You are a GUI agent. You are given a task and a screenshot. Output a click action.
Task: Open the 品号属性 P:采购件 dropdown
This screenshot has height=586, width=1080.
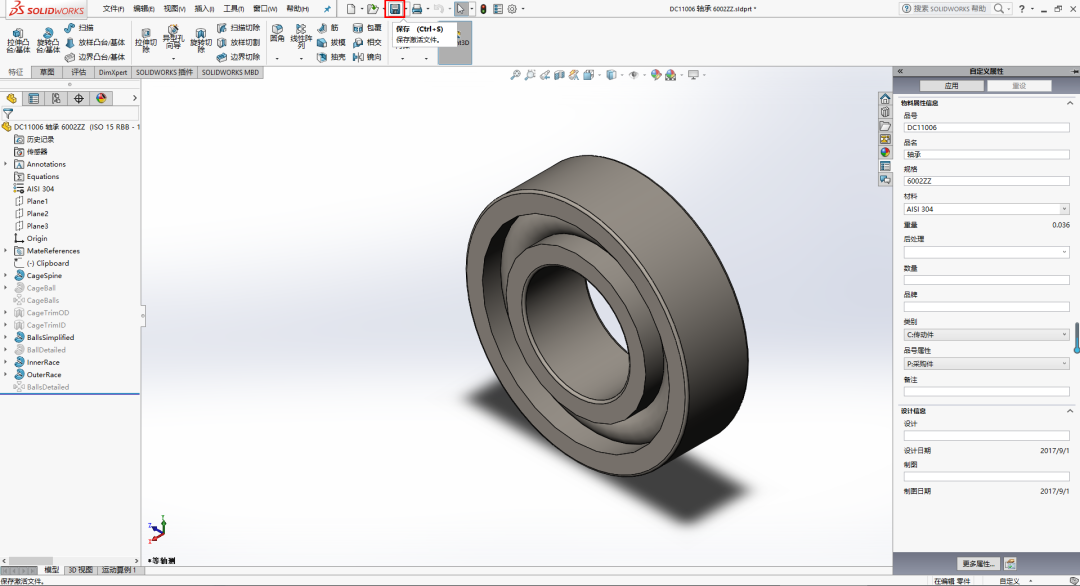click(x=1064, y=364)
